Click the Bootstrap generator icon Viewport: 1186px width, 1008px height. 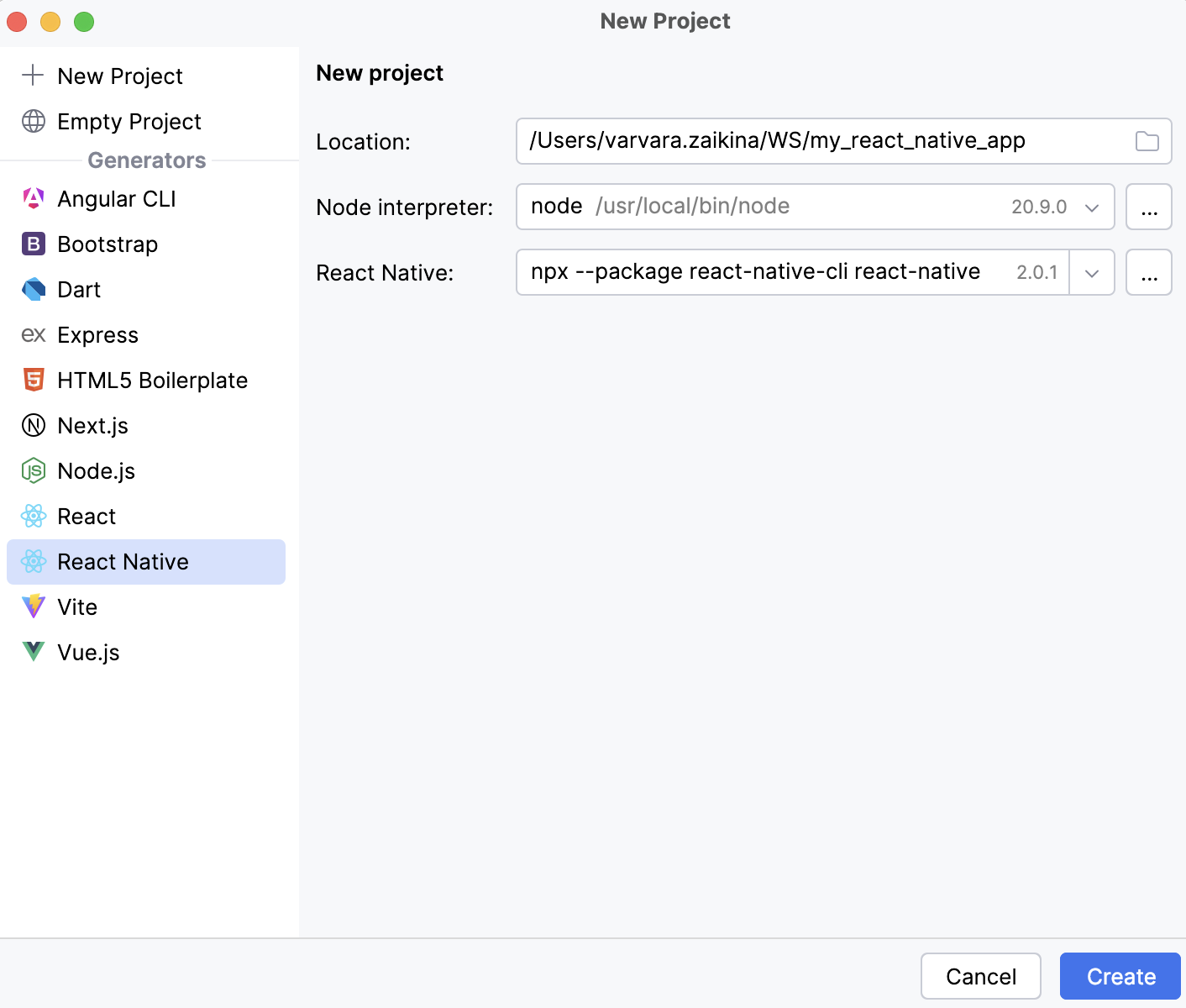click(x=33, y=244)
